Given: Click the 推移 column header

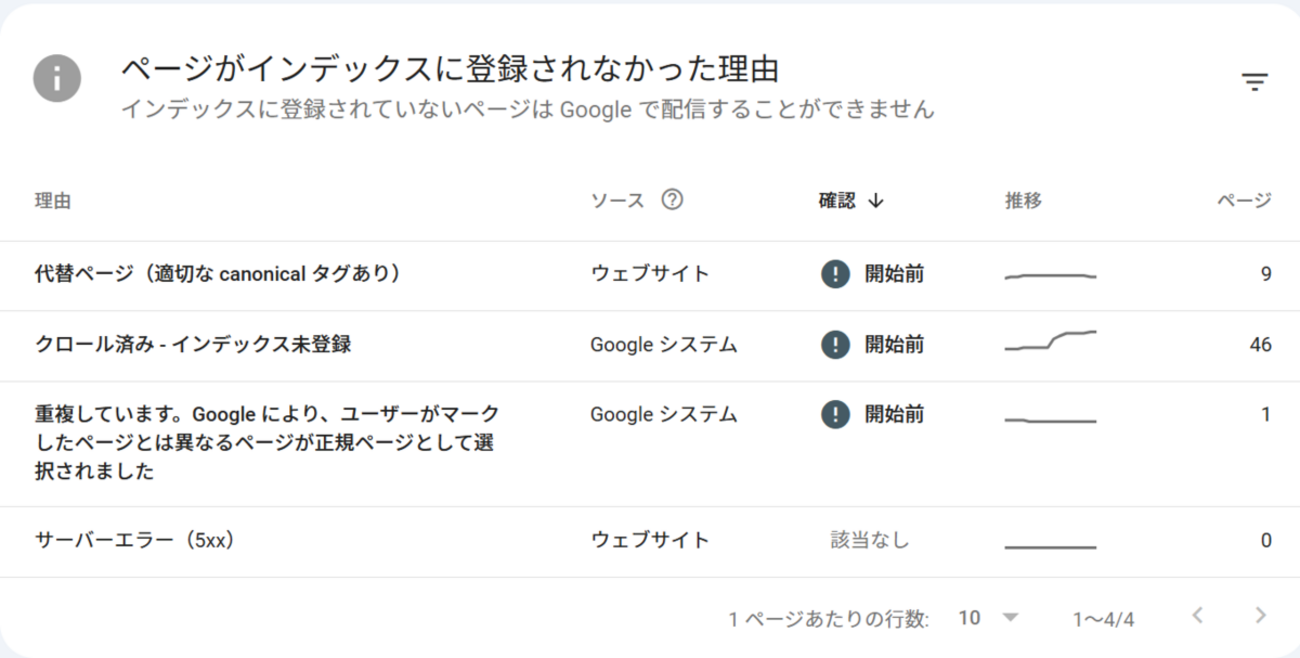Looking at the screenshot, I should [x=1023, y=201].
